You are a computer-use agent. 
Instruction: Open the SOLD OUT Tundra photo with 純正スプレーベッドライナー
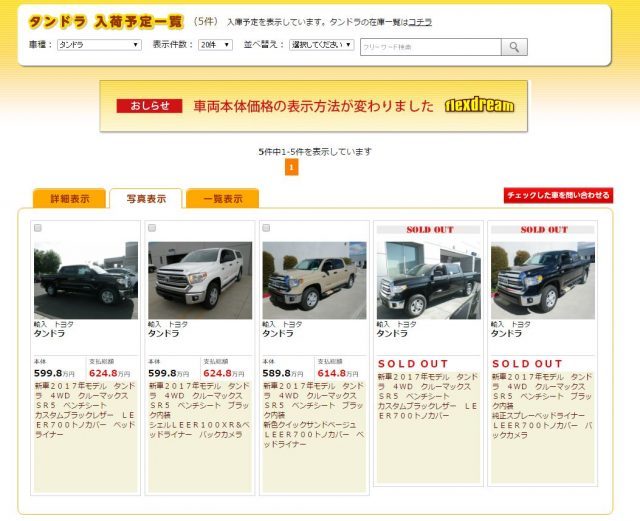(x=543, y=280)
